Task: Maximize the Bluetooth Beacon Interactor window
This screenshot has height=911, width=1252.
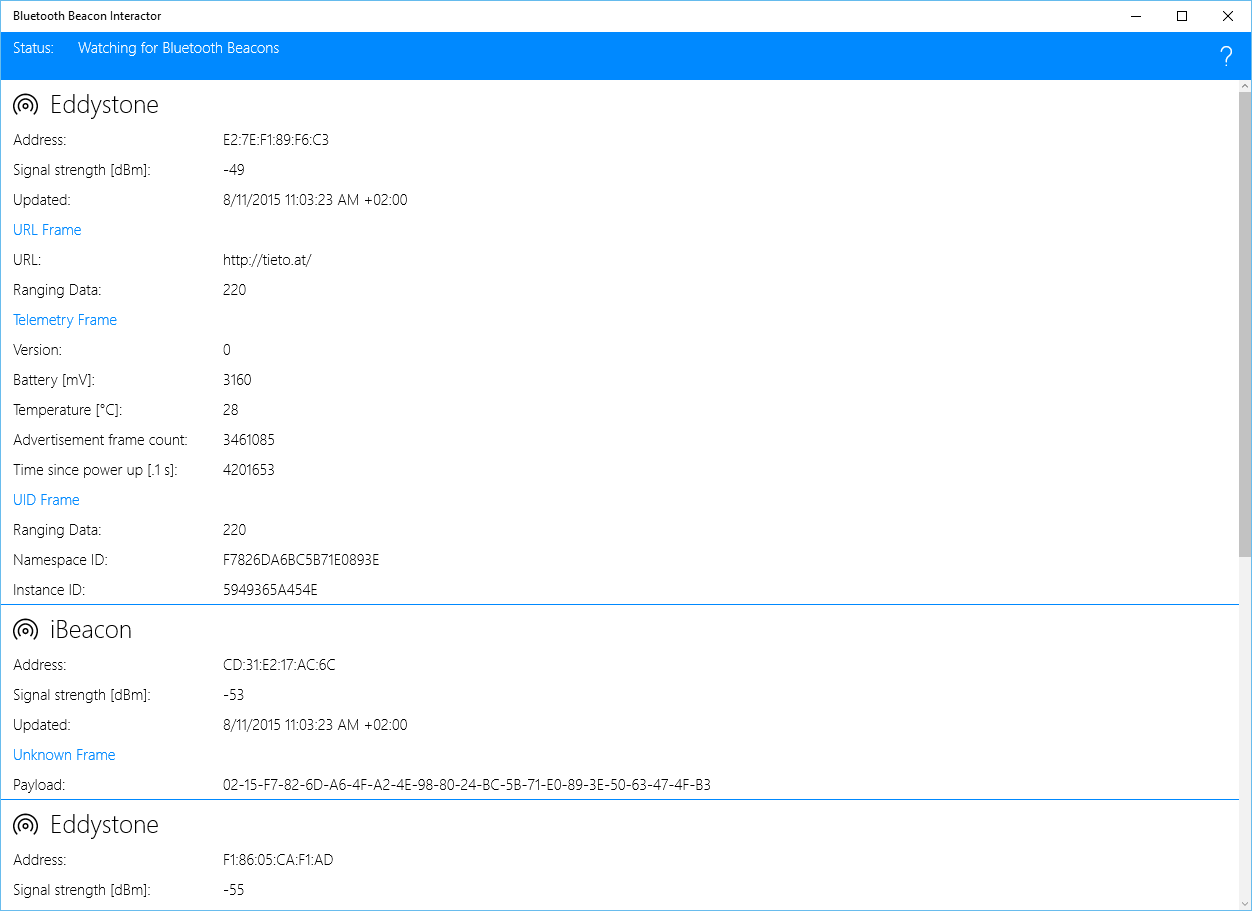Action: (1182, 16)
